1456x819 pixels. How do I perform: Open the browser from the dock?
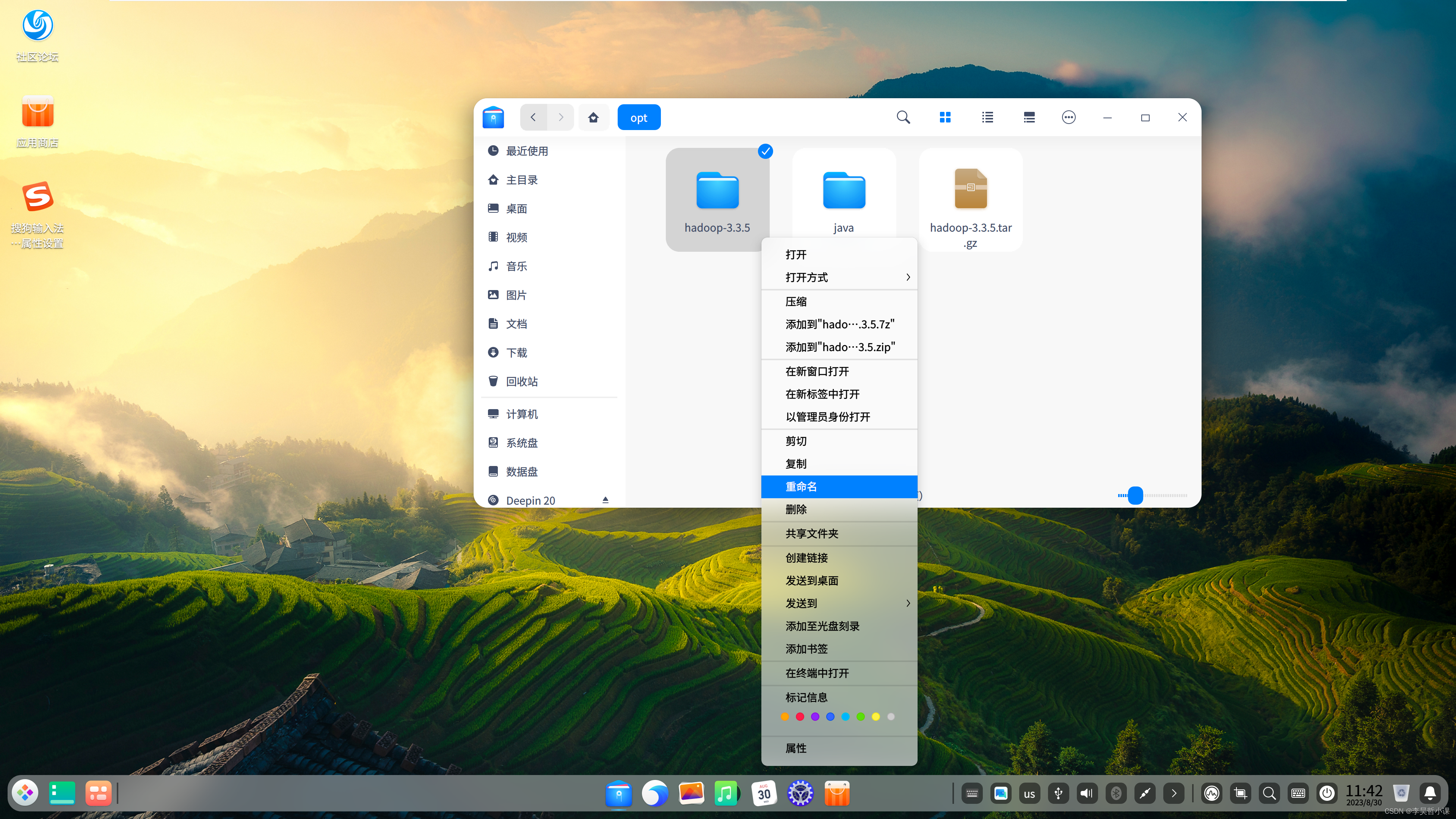click(x=654, y=793)
